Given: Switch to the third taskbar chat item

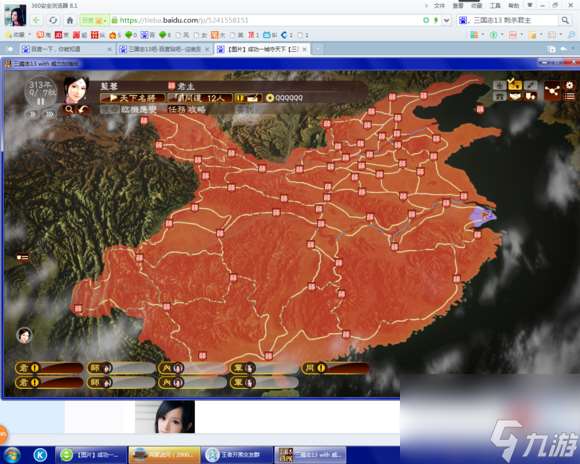Looking at the screenshot, I should coord(237,455).
